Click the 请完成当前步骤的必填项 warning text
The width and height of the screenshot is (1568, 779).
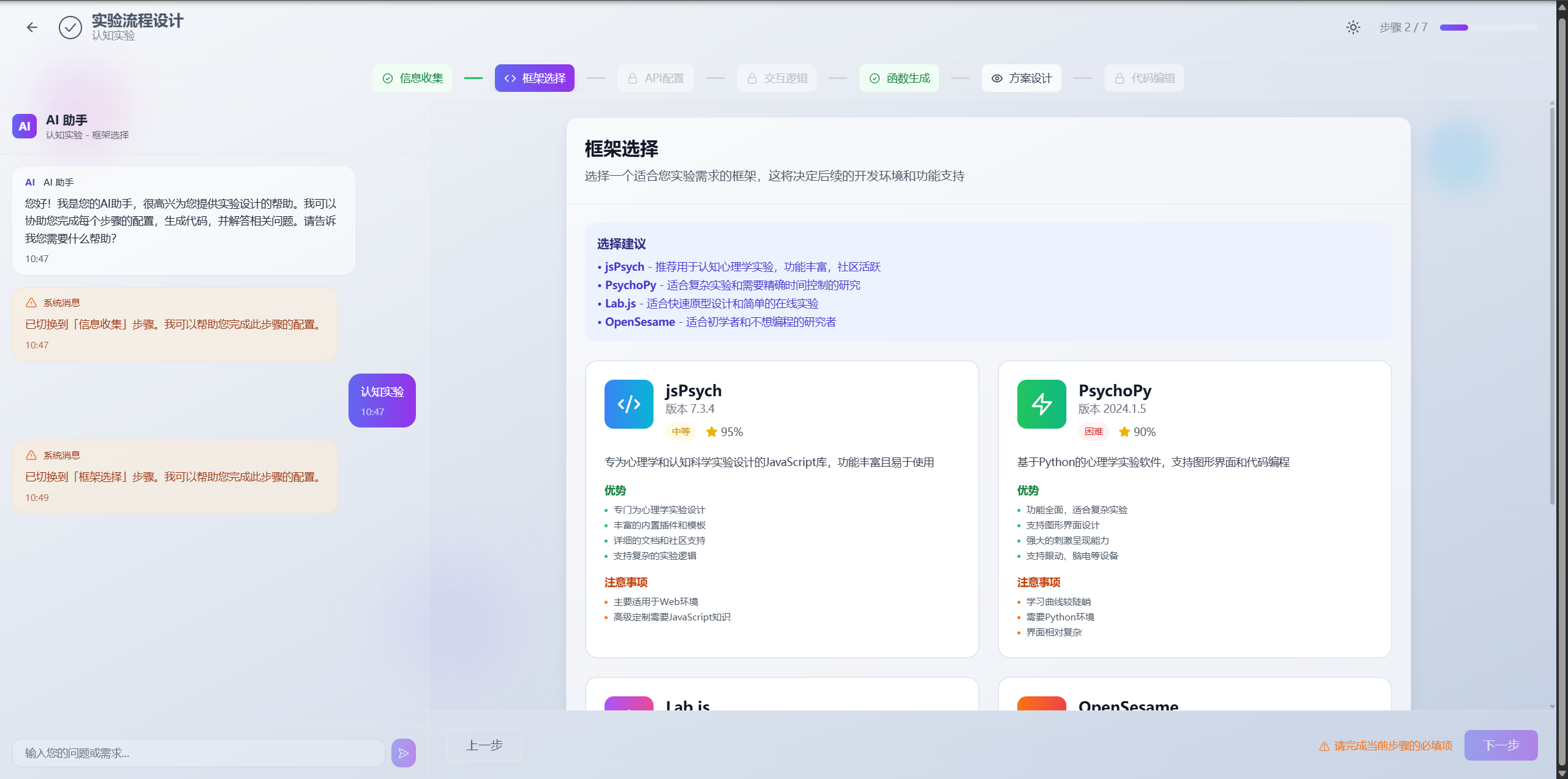[1393, 746]
